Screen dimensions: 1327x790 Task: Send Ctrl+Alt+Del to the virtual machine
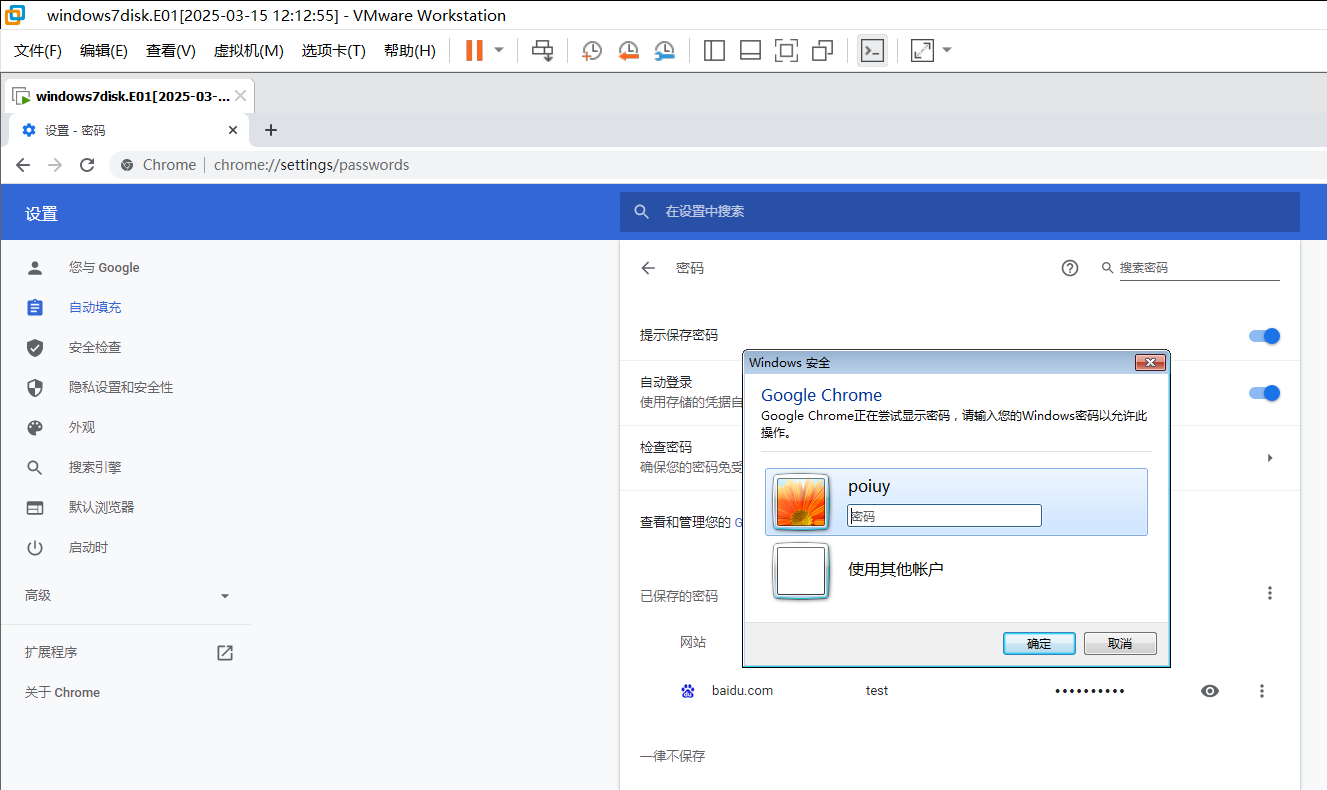point(542,50)
